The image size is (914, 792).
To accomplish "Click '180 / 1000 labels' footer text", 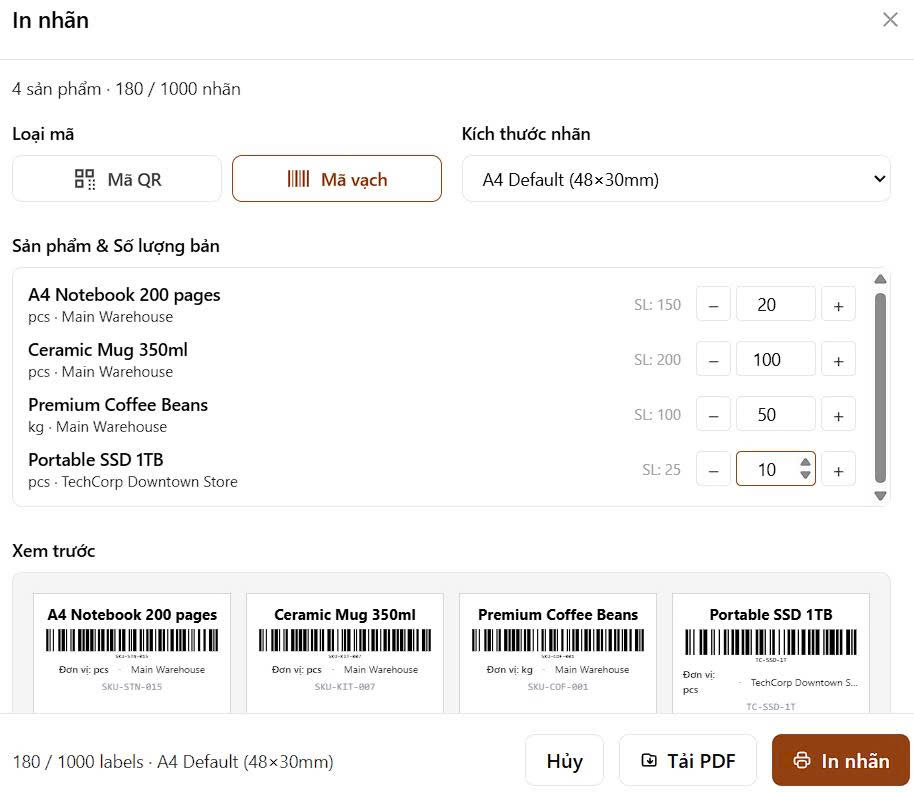I will [78, 762].
